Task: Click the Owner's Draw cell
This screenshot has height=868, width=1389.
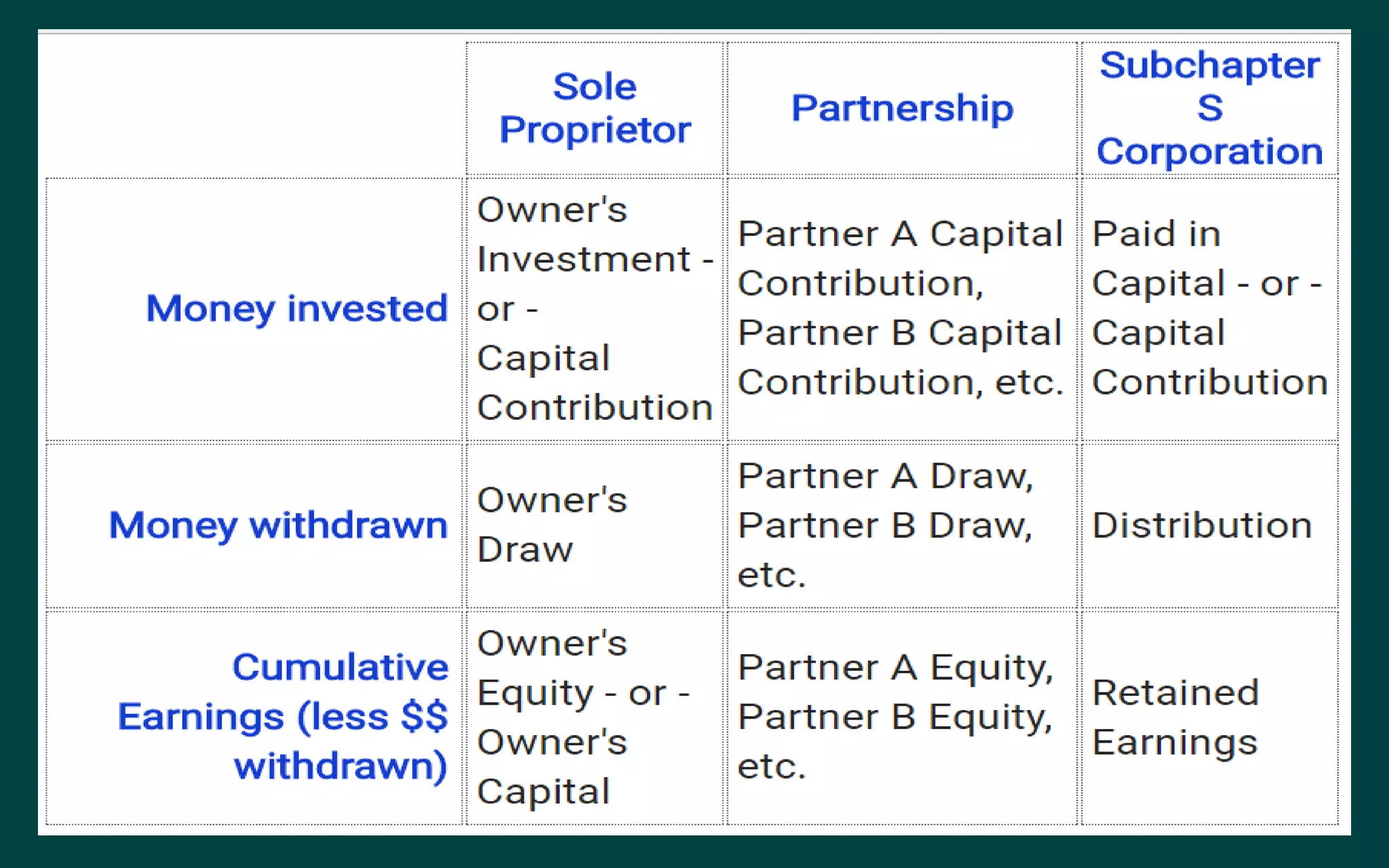Action: [552, 525]
